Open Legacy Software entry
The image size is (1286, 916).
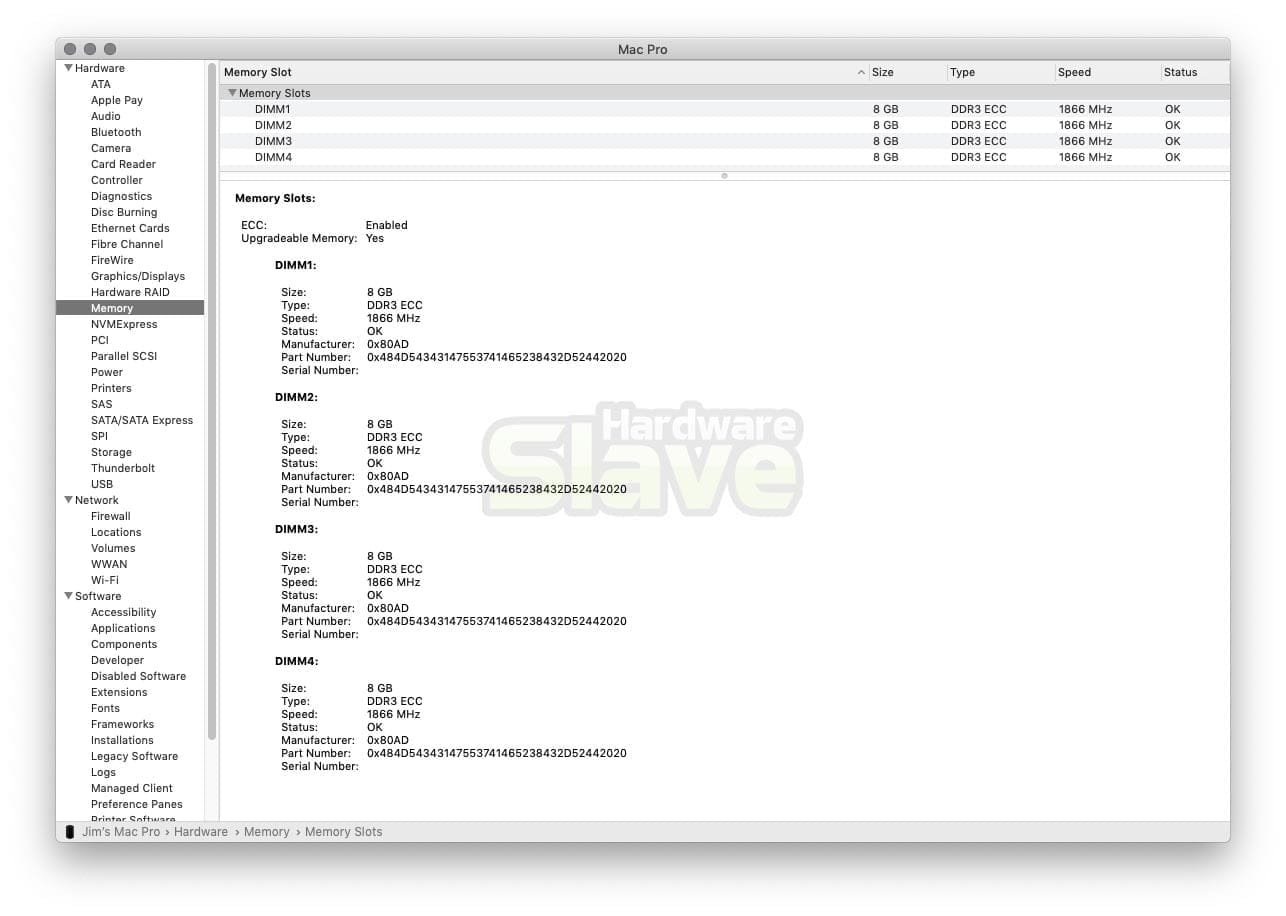click(134, 756)
